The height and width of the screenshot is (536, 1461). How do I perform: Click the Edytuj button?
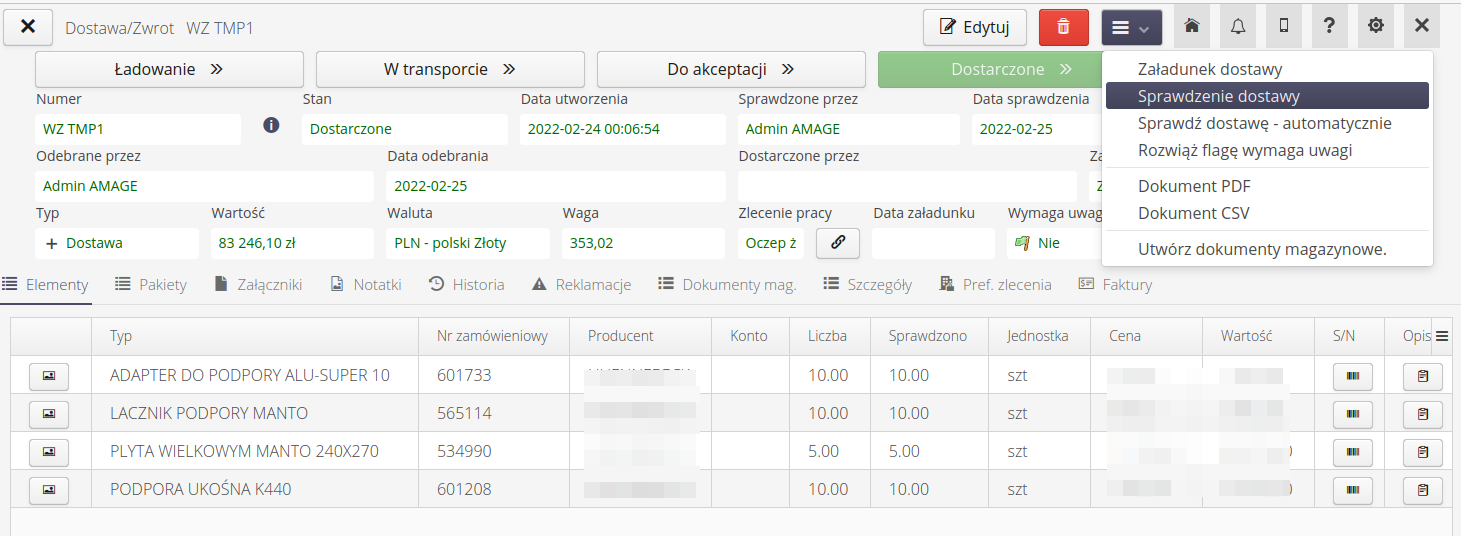974,27
